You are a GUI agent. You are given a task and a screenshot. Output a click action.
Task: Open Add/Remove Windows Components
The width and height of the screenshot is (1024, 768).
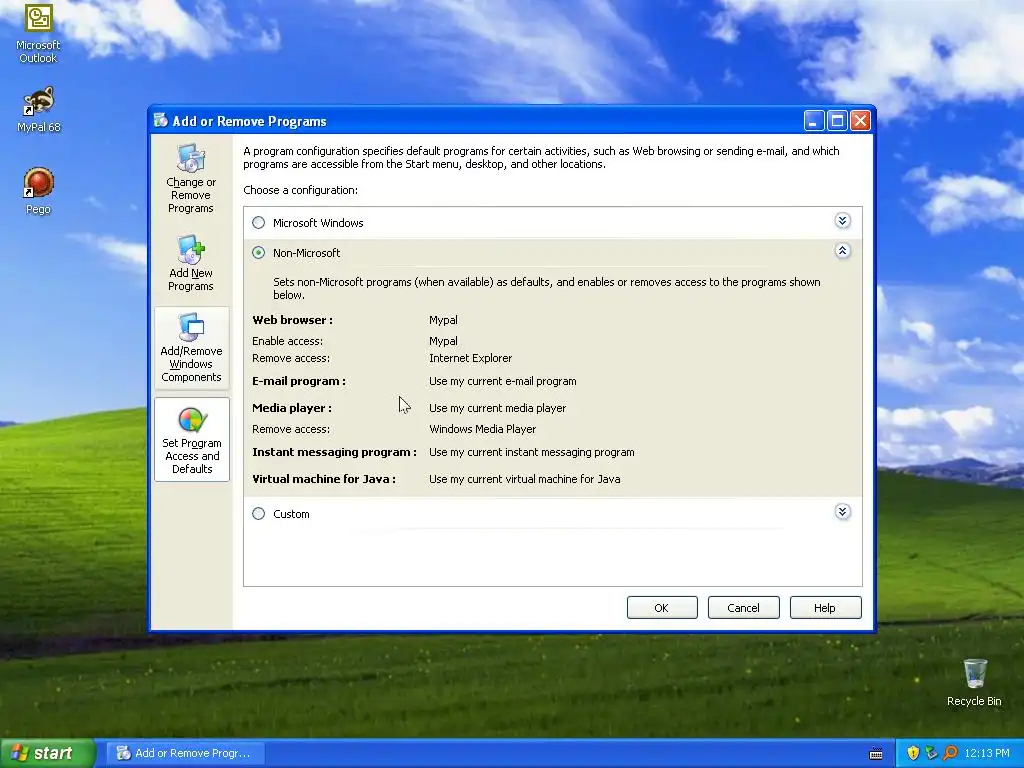191,348
